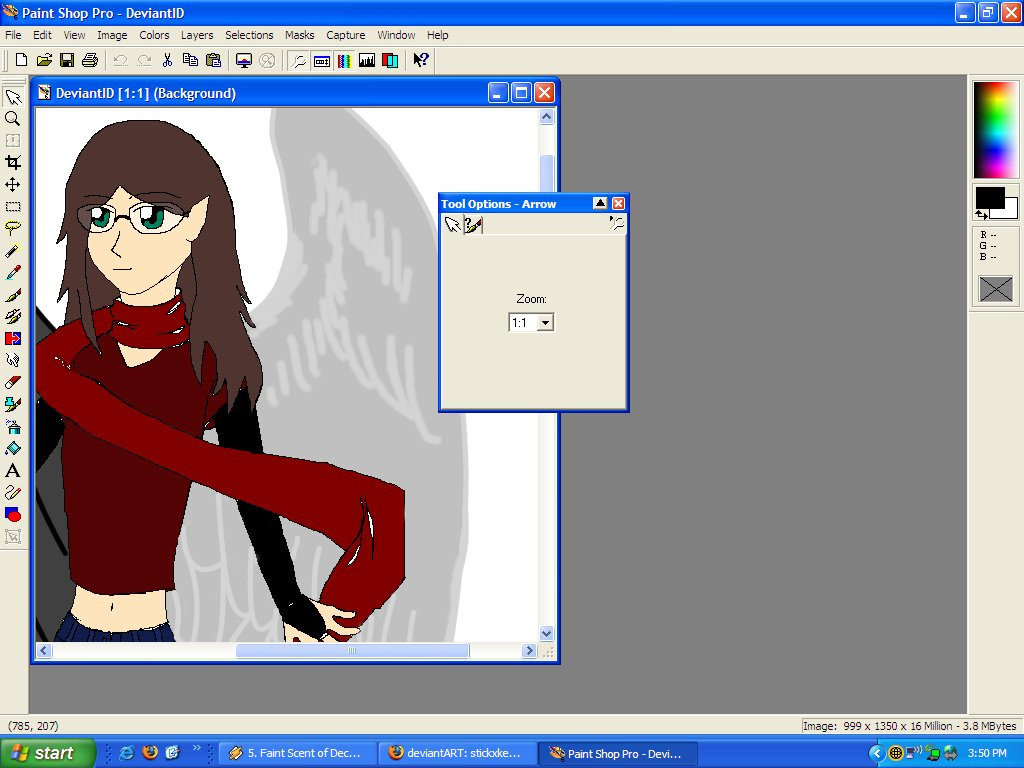
Task: Switch to first Tool Options arrow tab
Action: tap(452, 225)
